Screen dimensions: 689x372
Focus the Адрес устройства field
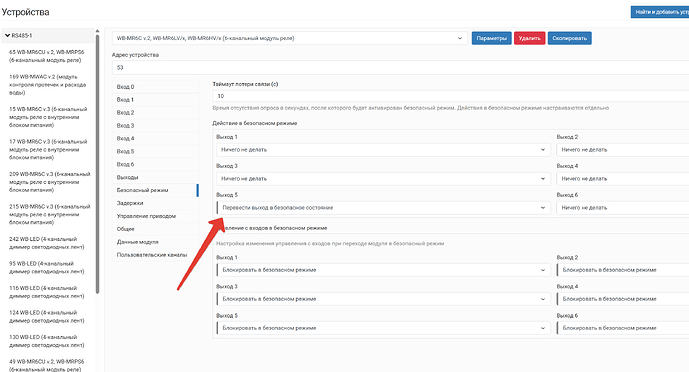click(x=400, y=68)
